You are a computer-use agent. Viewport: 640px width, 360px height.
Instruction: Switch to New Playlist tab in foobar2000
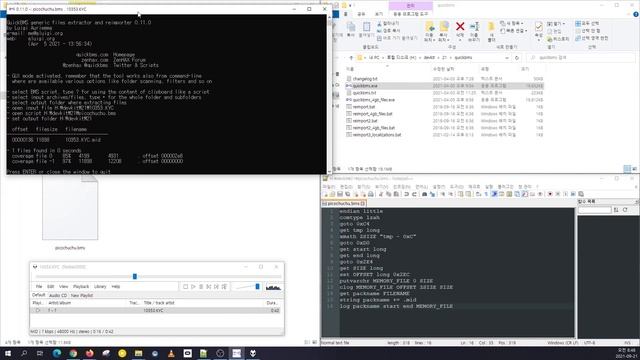click(x=82, y=295)
